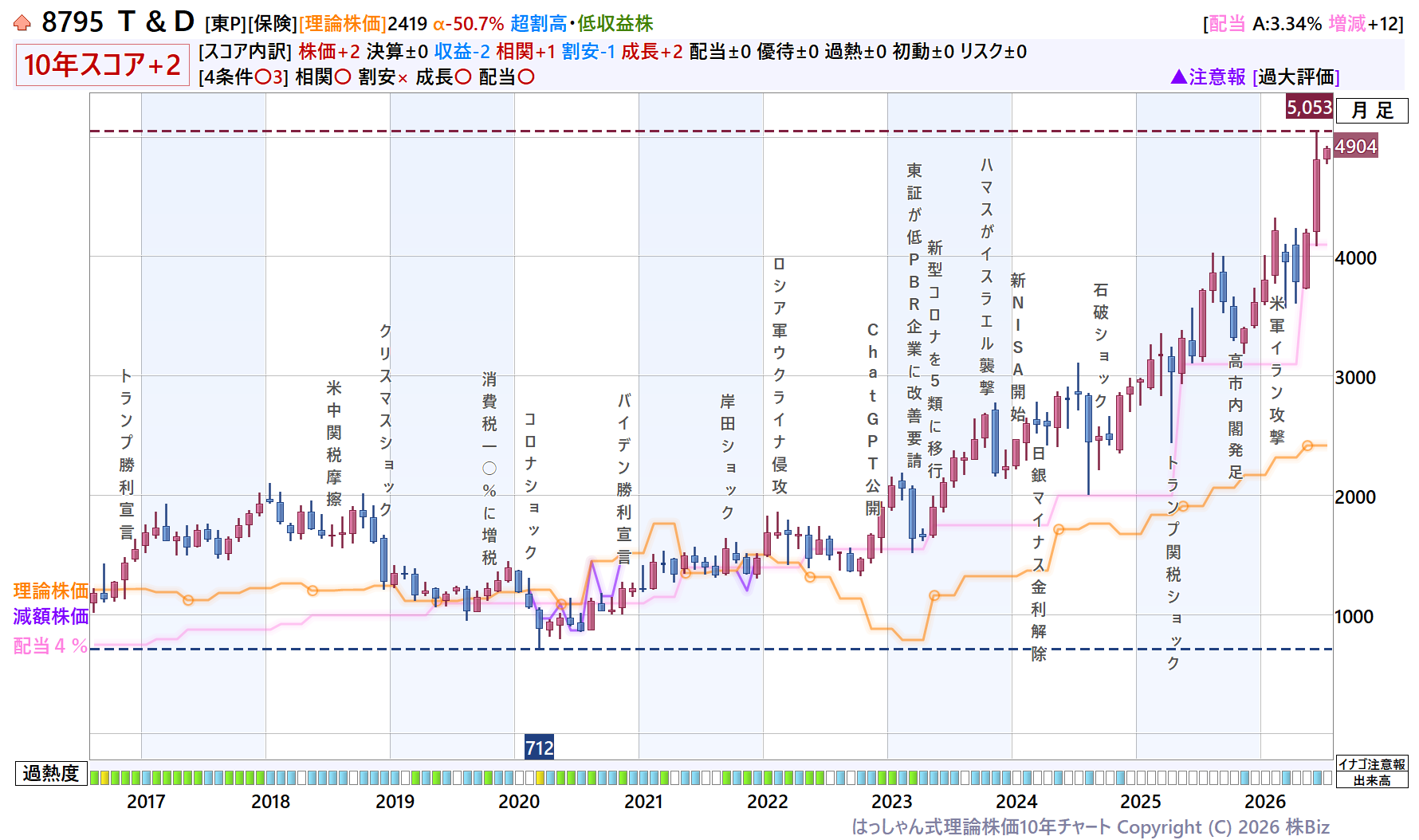Click the ▲注意報 warning triangle icon

point(1179,77)
